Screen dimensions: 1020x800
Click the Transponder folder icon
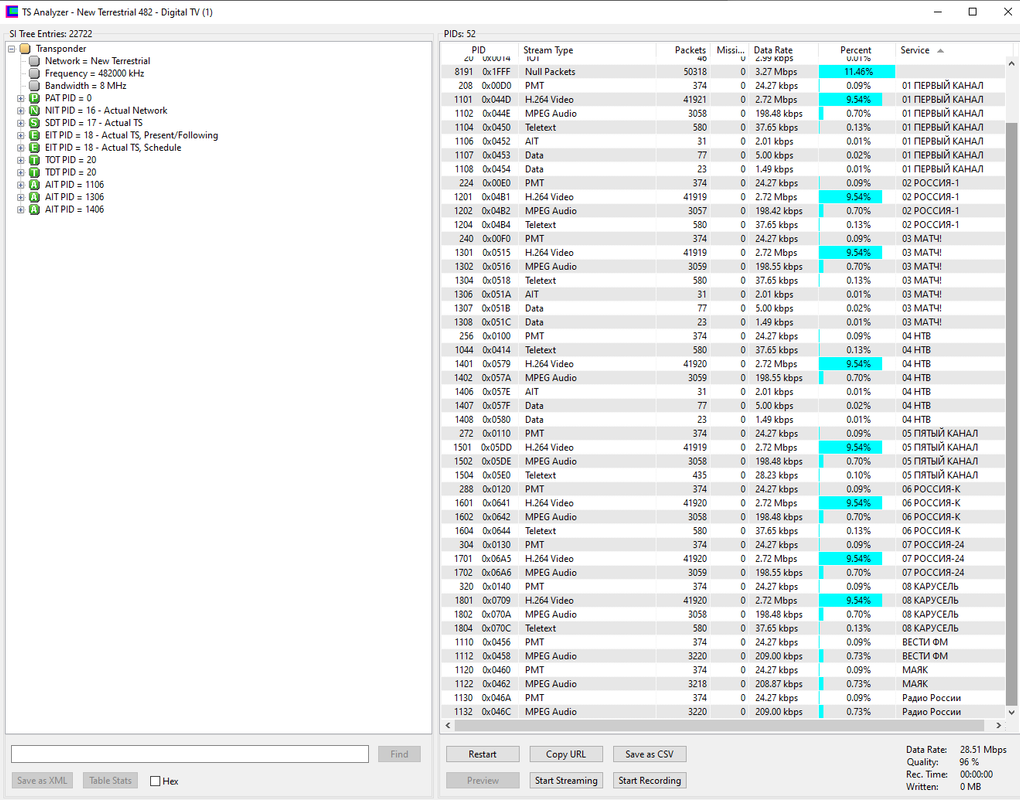(25, 49)
